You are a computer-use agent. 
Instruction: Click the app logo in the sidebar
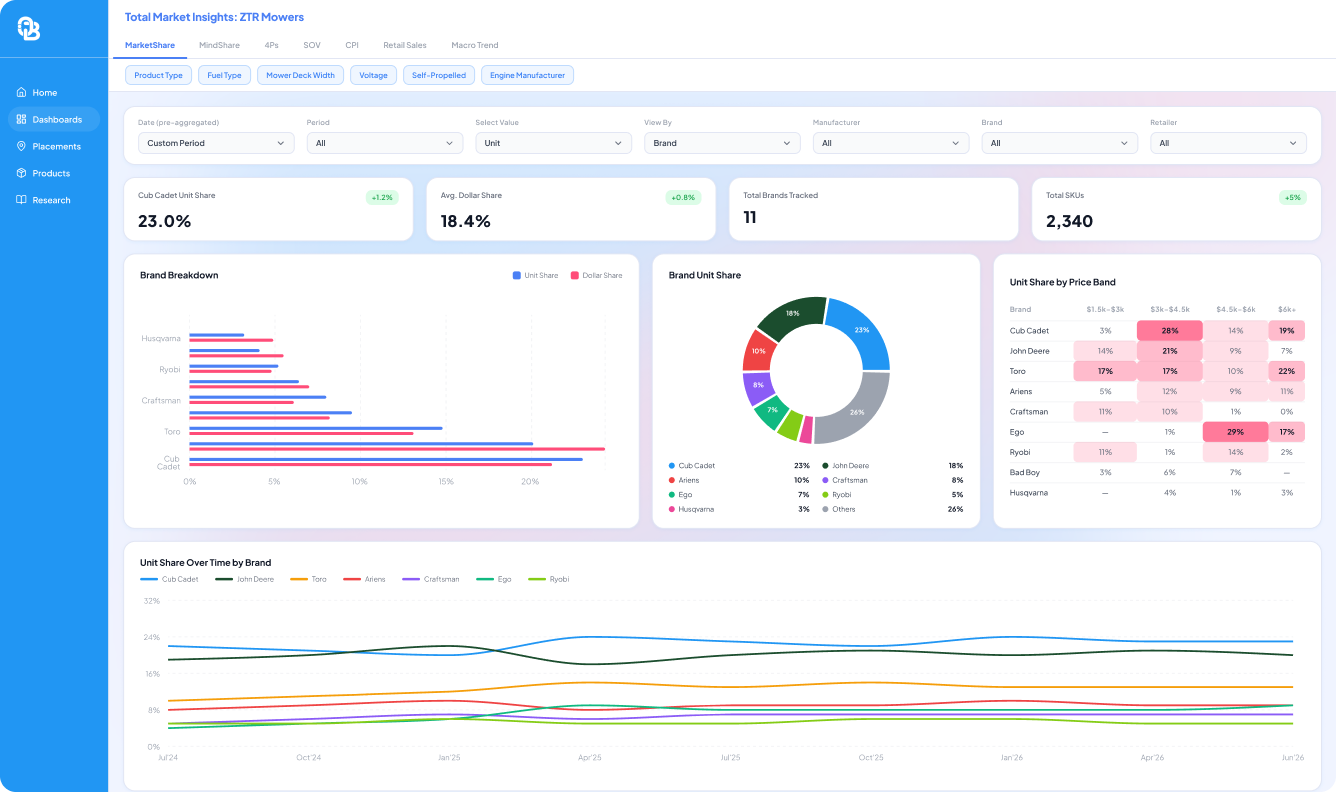(29, 29)
